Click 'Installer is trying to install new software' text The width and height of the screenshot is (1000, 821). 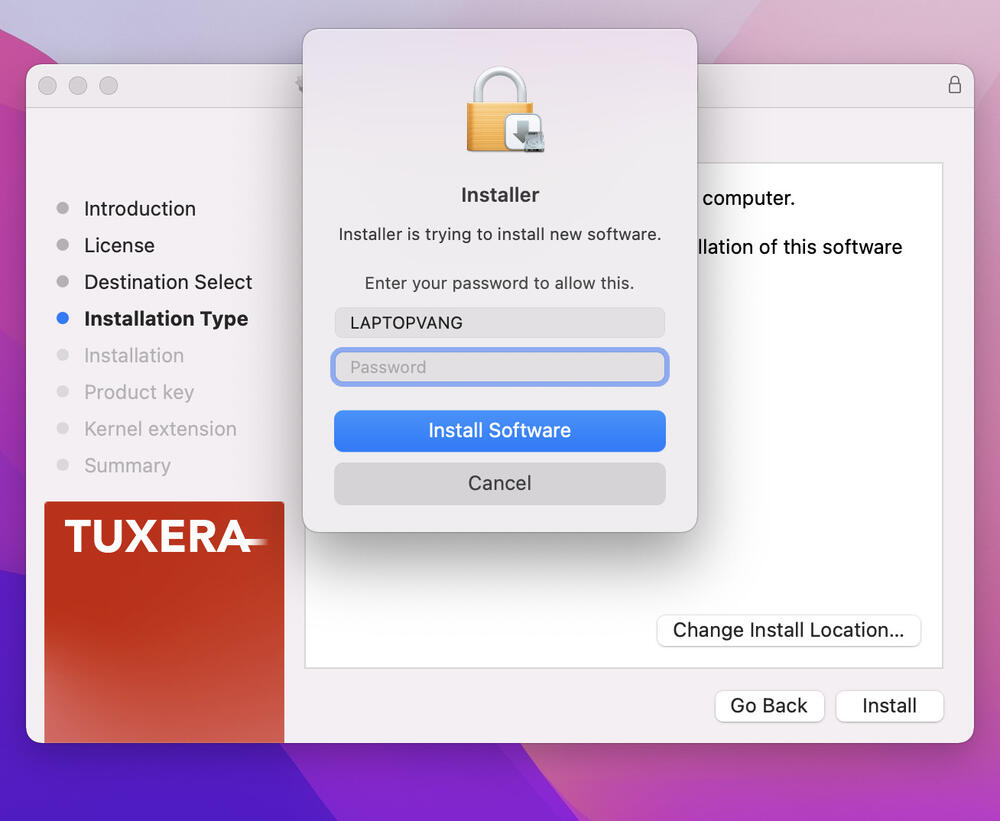pos(499,234)
